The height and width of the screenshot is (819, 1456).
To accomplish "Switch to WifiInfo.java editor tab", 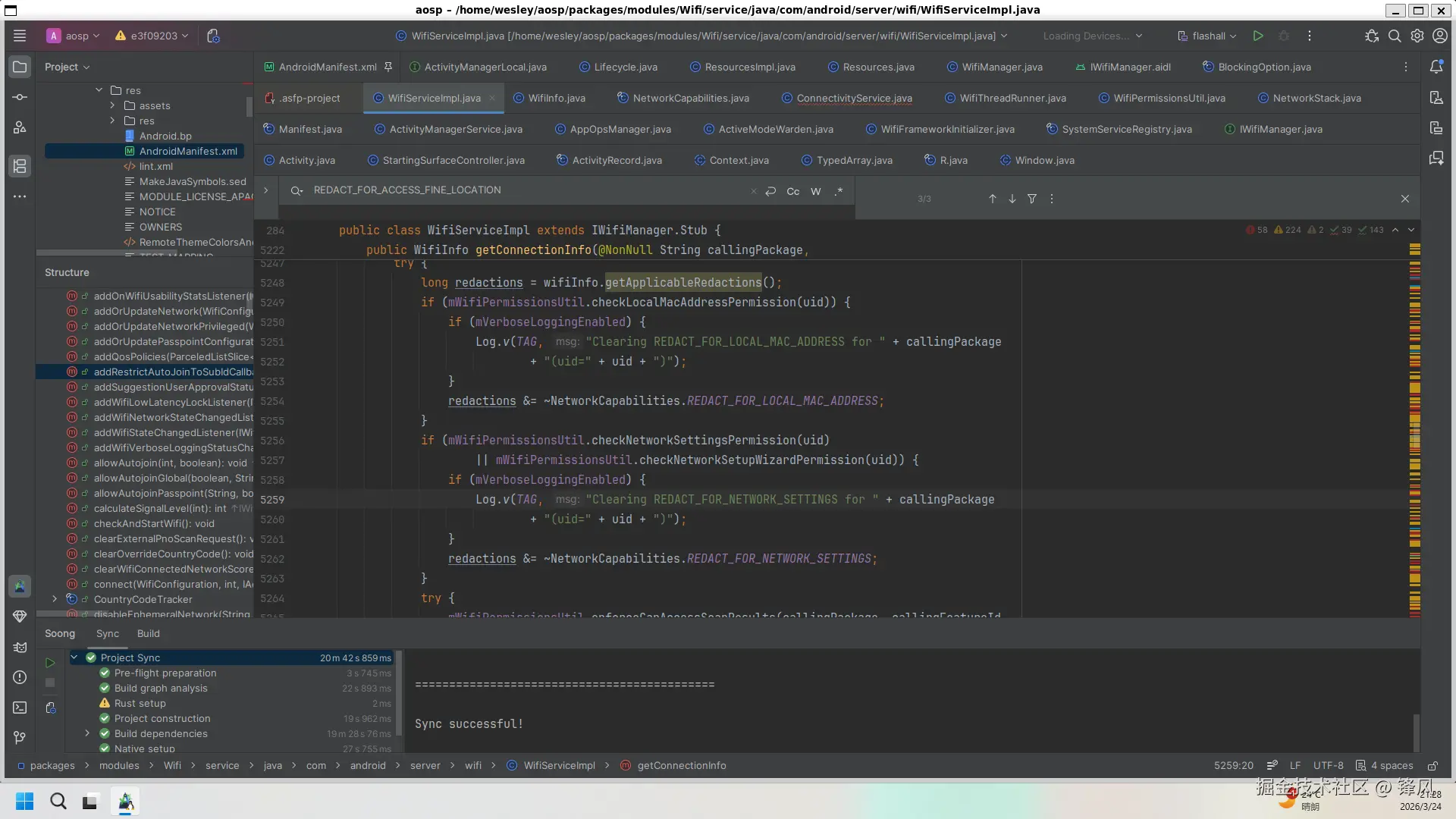I will 556,98.
